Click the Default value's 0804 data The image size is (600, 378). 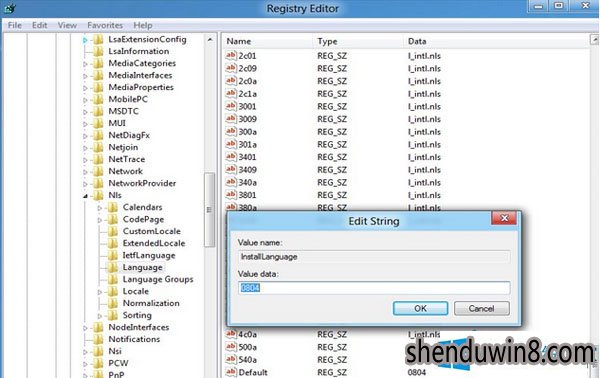pyautogui.click(x=417, y=372)
